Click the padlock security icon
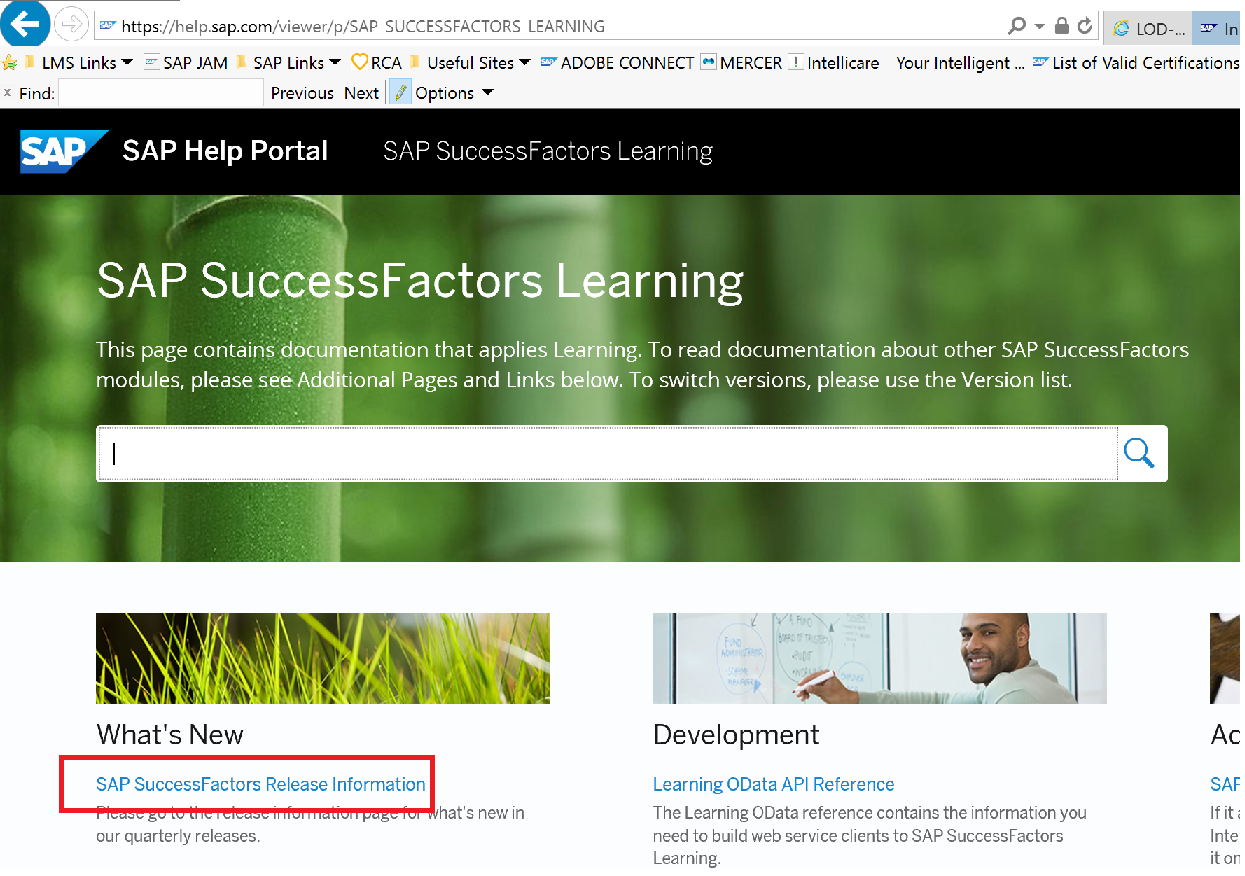The width and height of the screenshot is (1245, 876). pyautogui.click(x=1062, y=26)
